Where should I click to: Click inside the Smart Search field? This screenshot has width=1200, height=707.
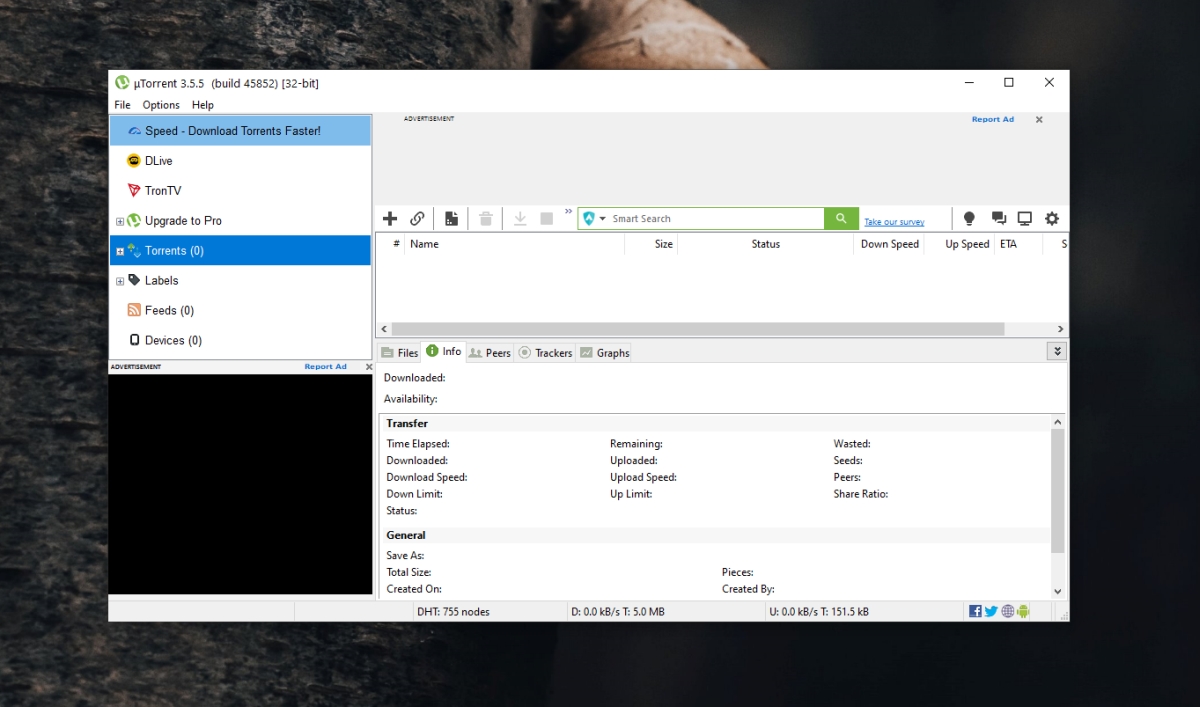715,218
